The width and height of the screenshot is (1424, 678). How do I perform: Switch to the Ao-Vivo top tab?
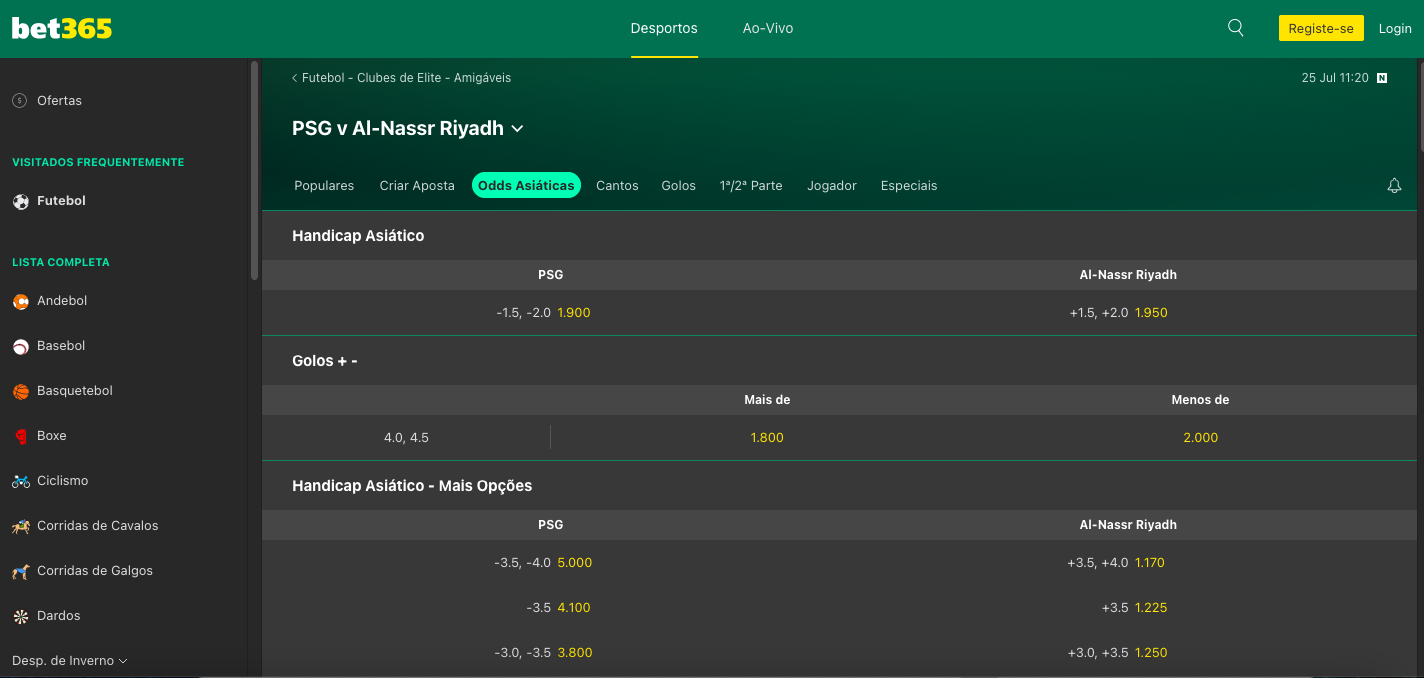[x=768, y=28]
